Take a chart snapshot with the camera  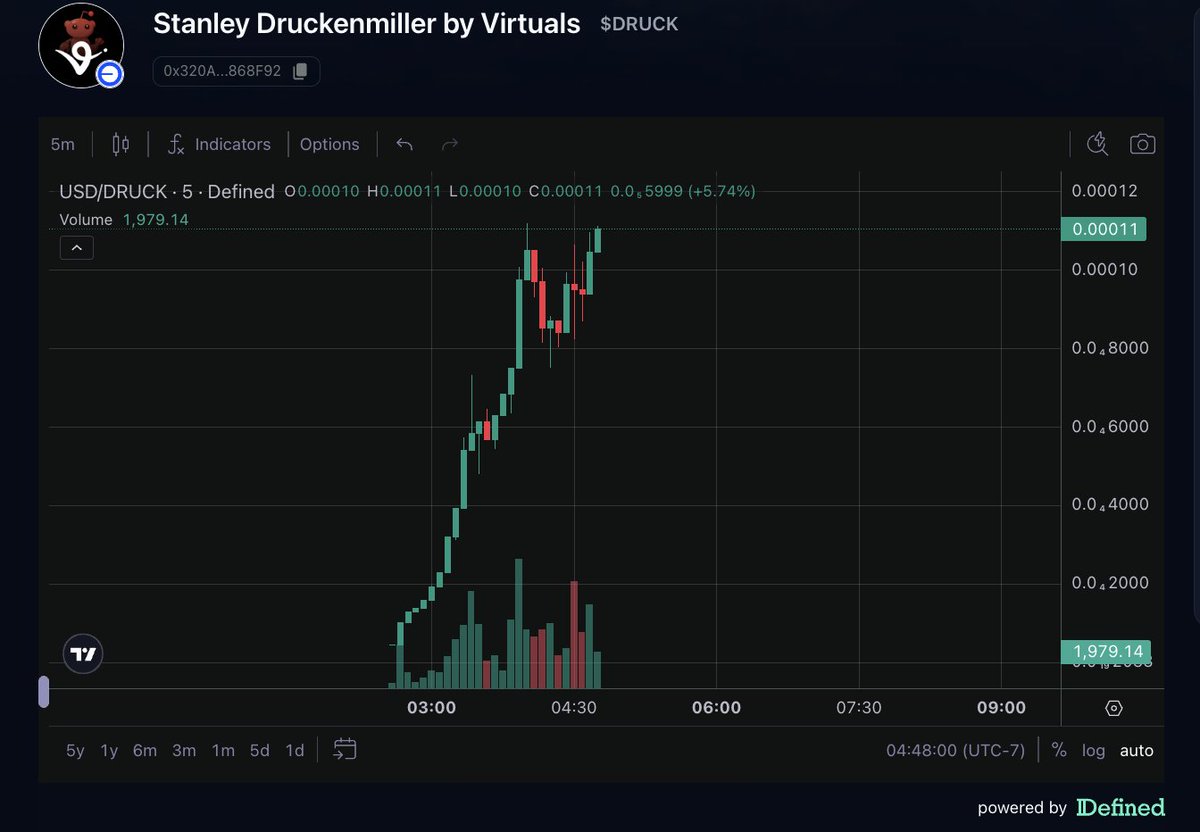tap(1142, 144)
